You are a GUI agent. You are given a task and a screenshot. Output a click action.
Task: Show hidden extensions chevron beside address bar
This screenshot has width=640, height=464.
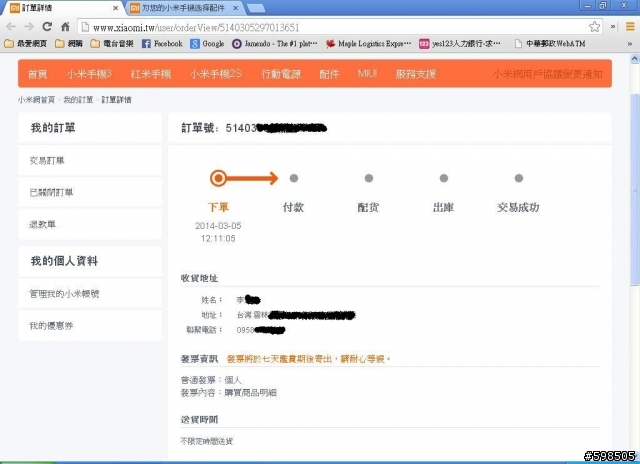pos(613,27)
